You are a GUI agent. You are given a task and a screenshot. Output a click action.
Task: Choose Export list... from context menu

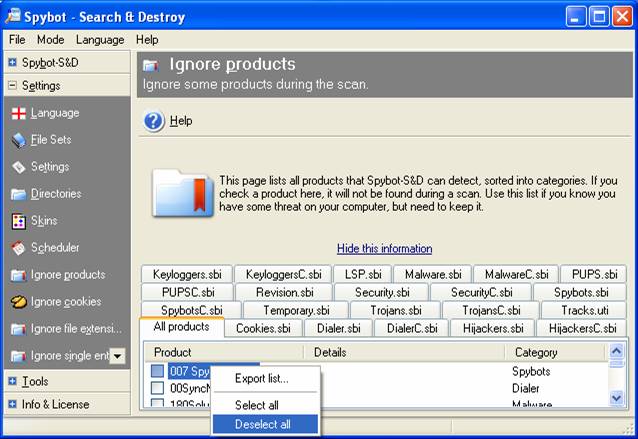265,379
